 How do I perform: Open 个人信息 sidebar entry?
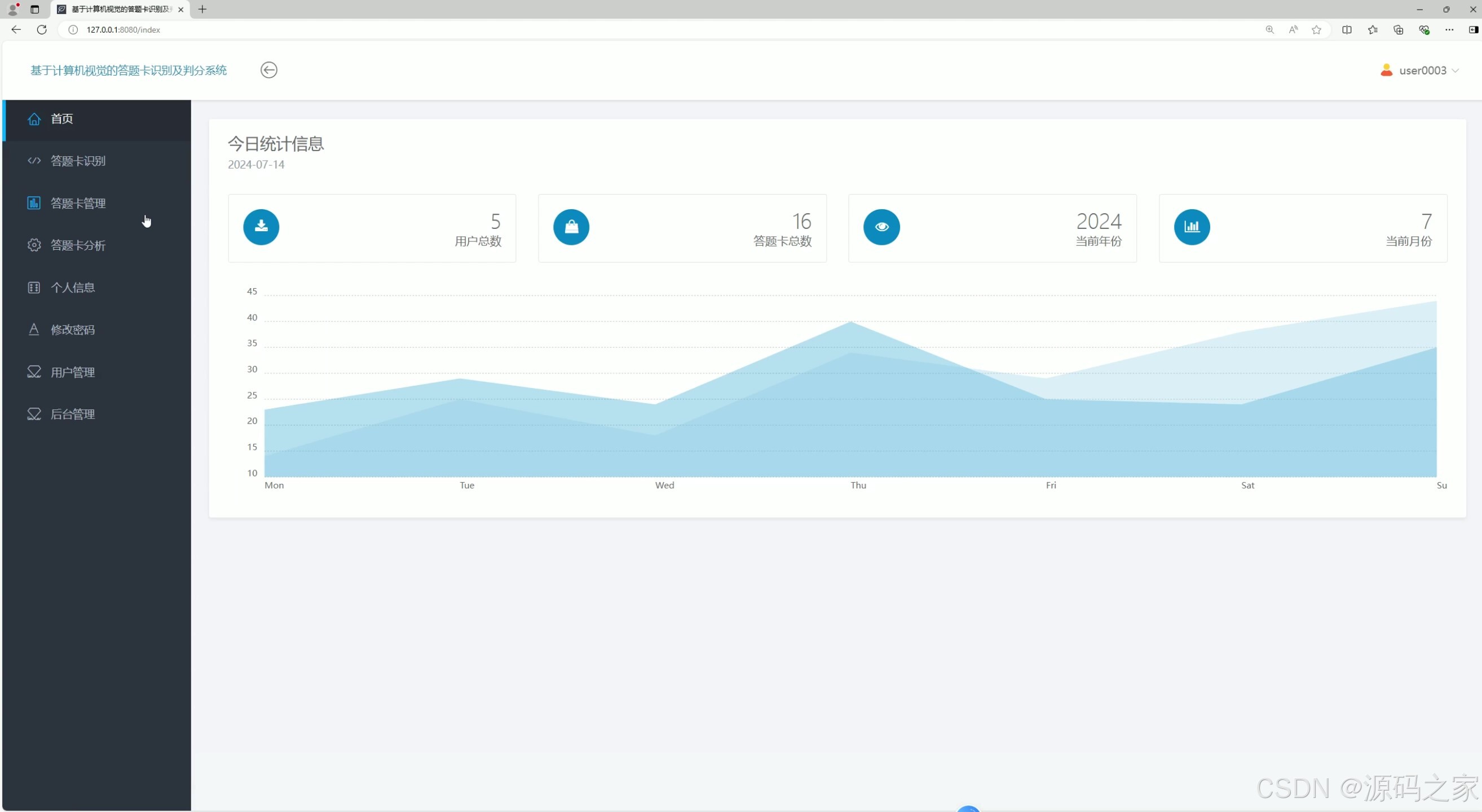pyautogui.click(x=73, y=288)
